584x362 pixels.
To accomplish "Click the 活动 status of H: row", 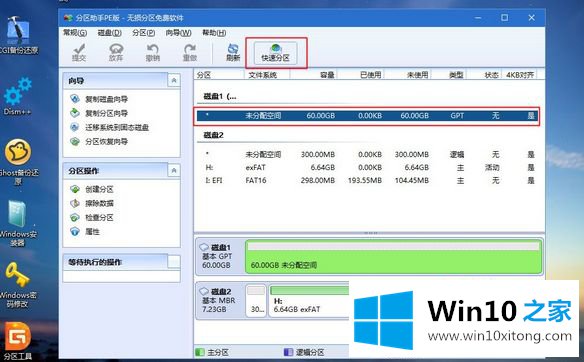I will point(492,167).
